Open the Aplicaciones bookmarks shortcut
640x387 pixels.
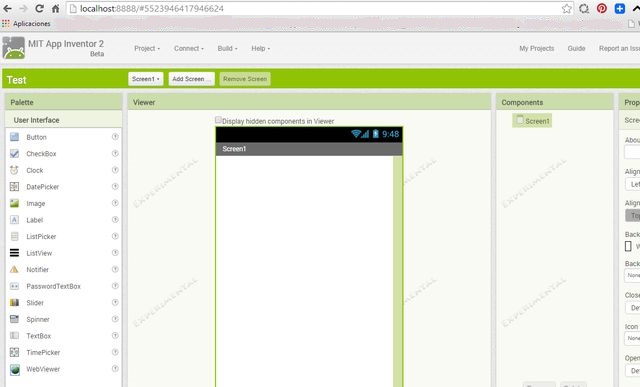coord(26,24)
